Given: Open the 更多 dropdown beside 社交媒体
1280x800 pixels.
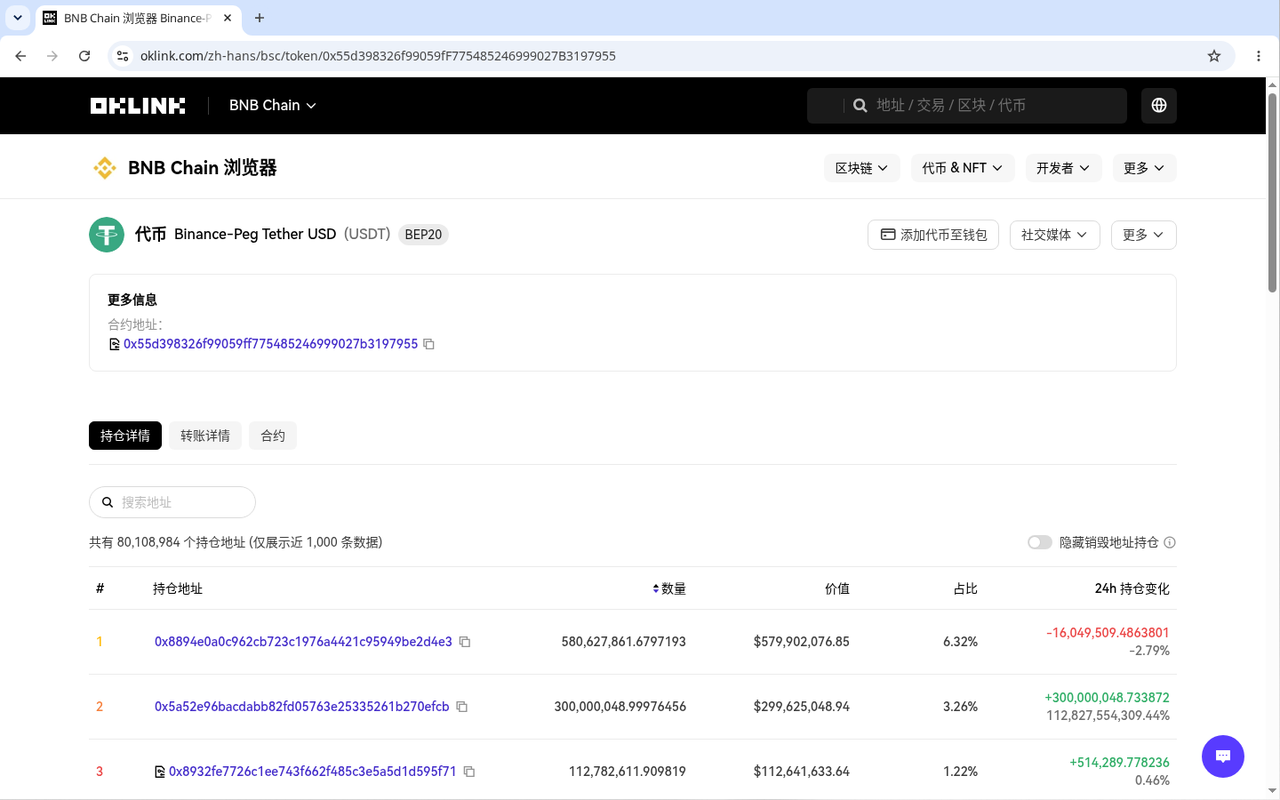Looking at the screenshot, I should (1144, 235).
